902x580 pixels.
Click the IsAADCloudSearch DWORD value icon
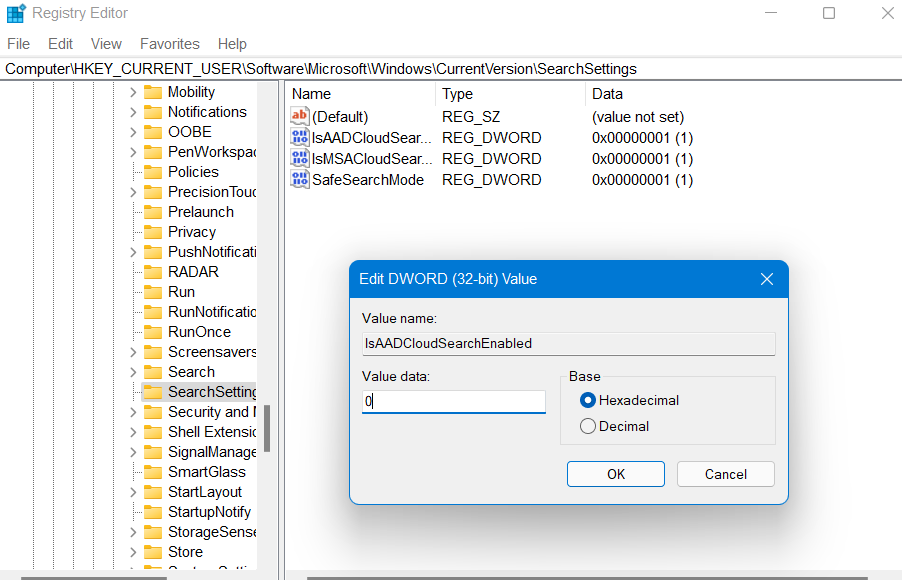coord(300,138)
